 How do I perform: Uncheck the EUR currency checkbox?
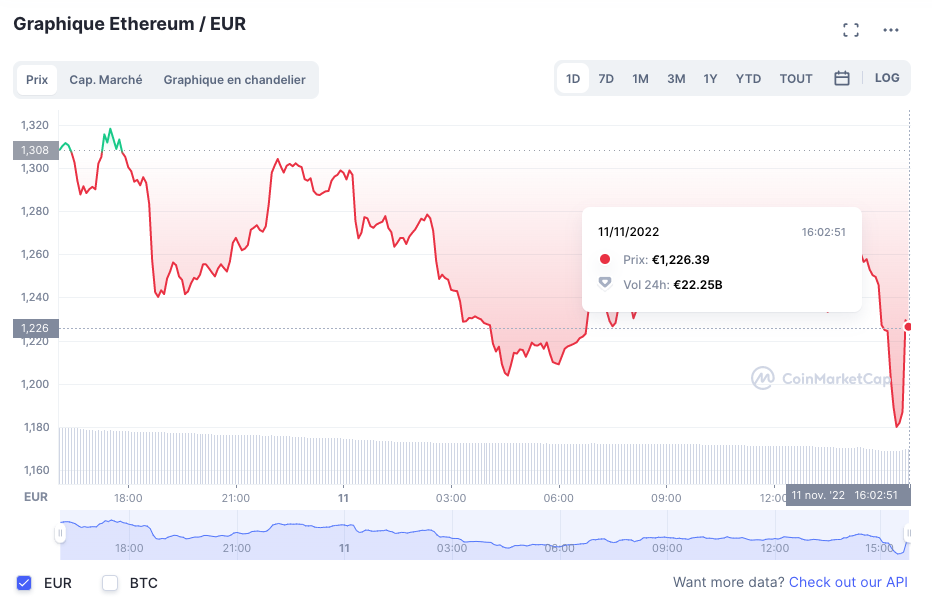(25, 583)
